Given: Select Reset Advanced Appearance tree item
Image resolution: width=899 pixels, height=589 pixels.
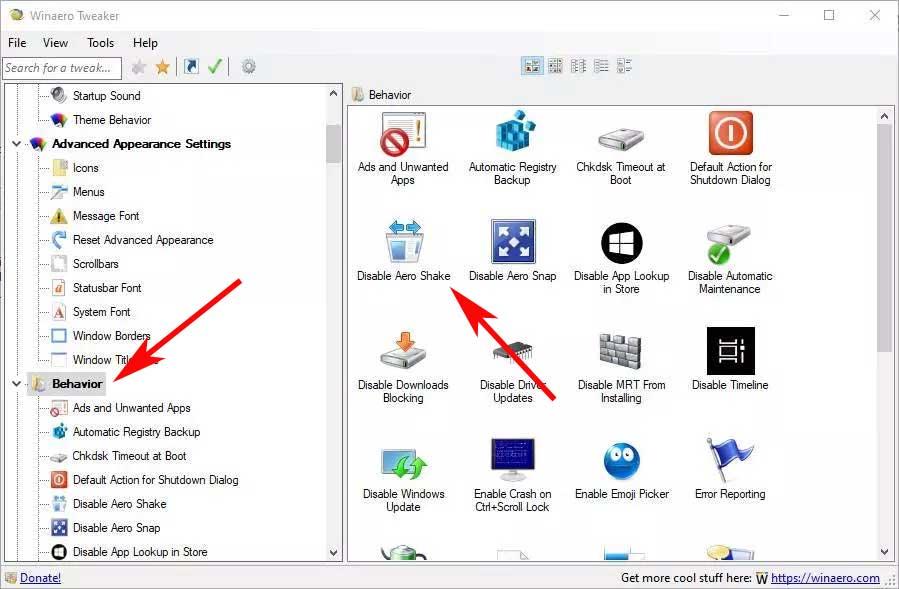Looking at the screenshot, I should [x=143, y=240].
